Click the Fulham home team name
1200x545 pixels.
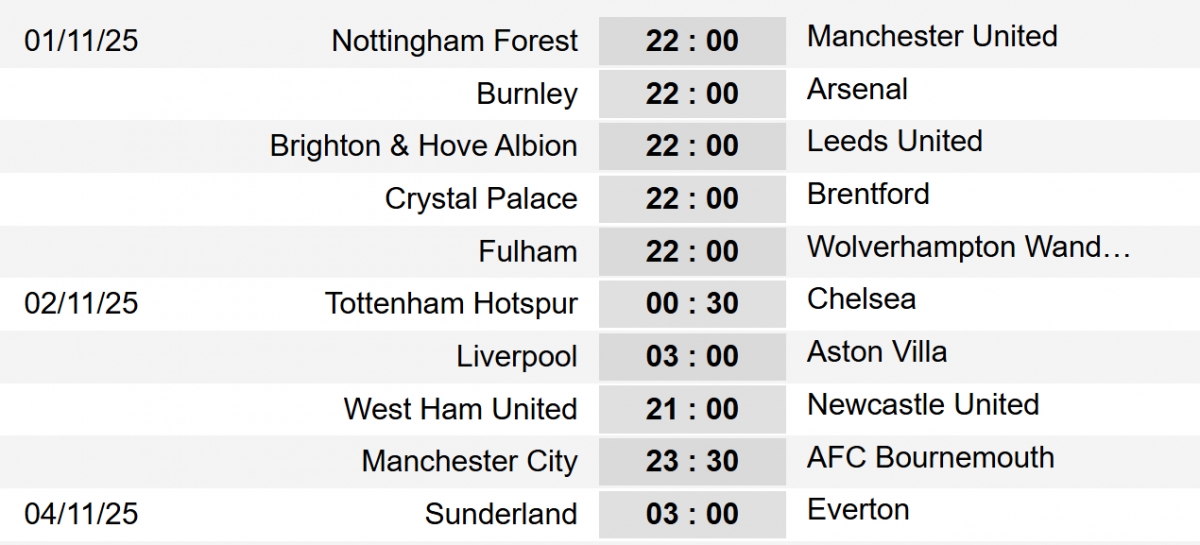(x=528, y=251)
